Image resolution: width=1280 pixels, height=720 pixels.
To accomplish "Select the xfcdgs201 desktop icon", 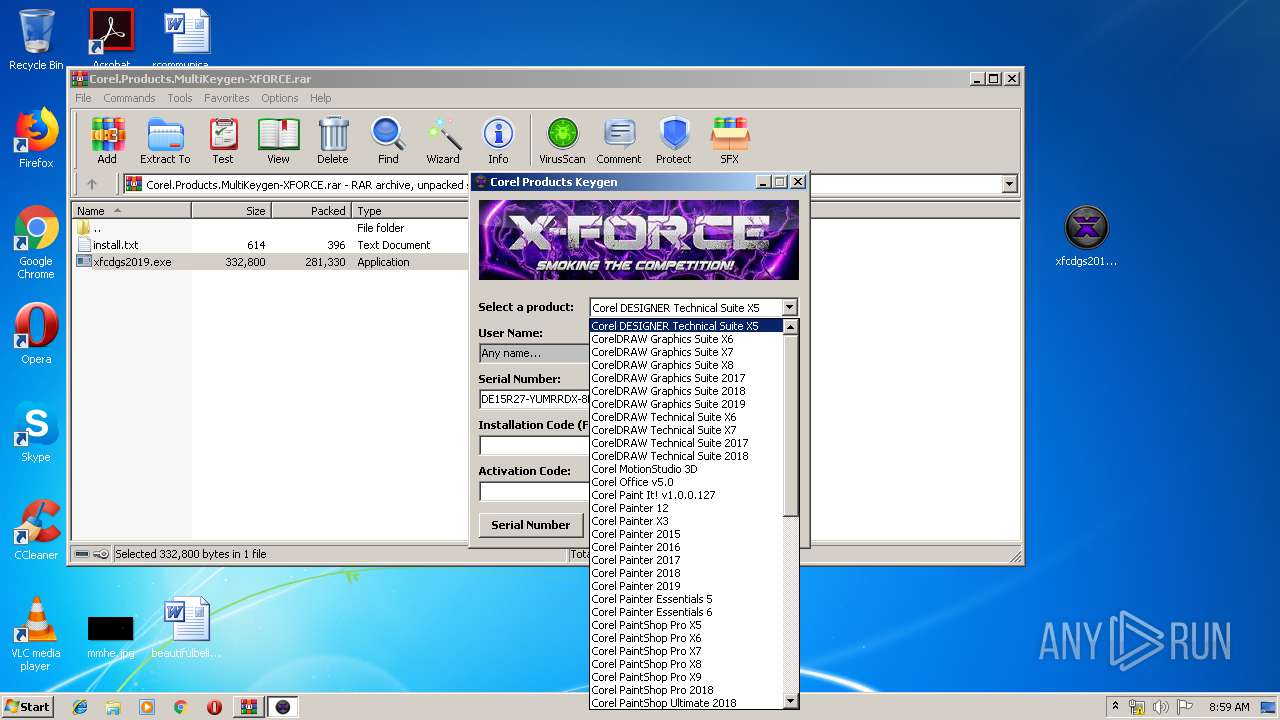I will [1086, 237].
